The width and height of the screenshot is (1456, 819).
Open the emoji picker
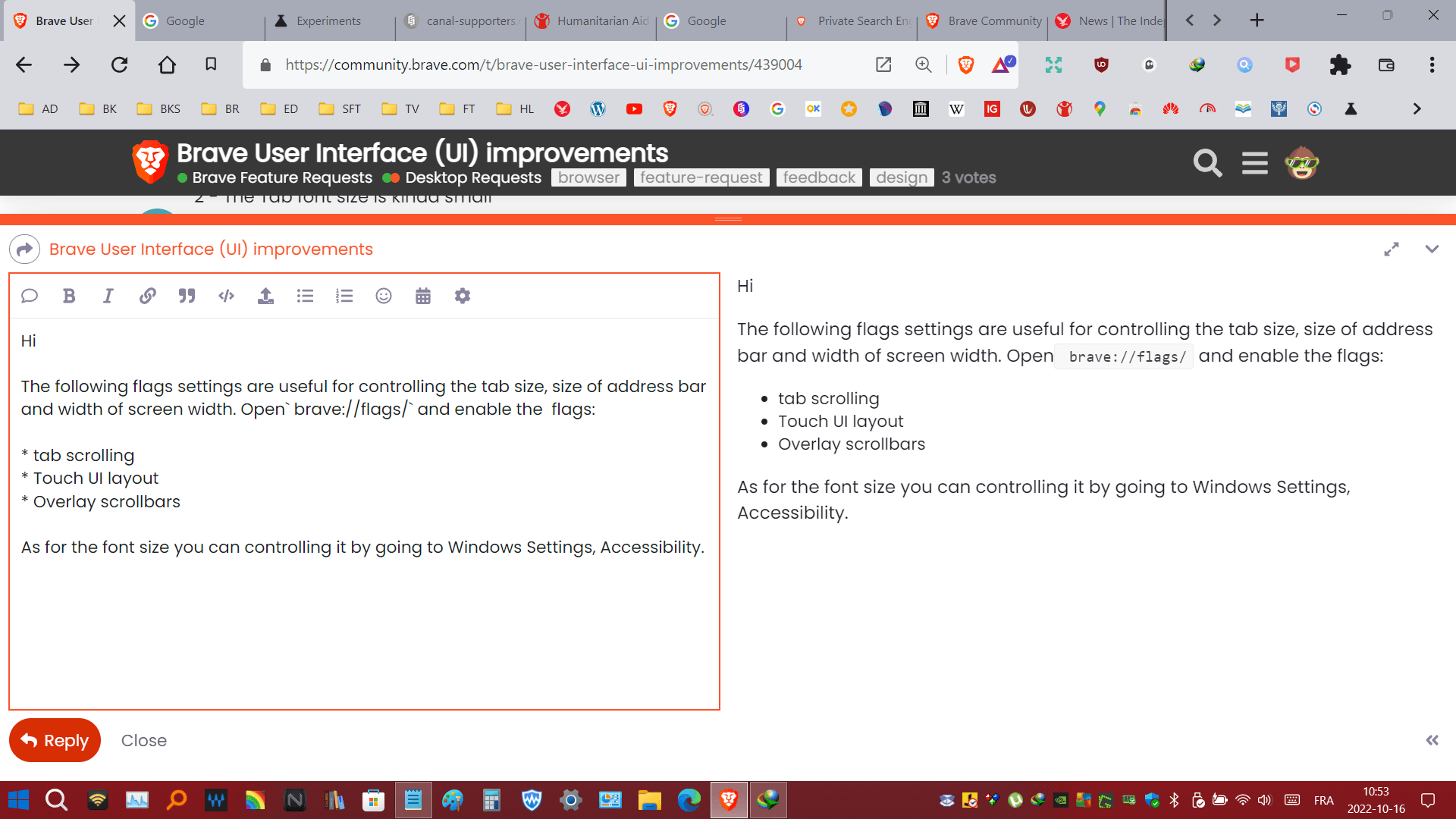(x=384, y=296)
